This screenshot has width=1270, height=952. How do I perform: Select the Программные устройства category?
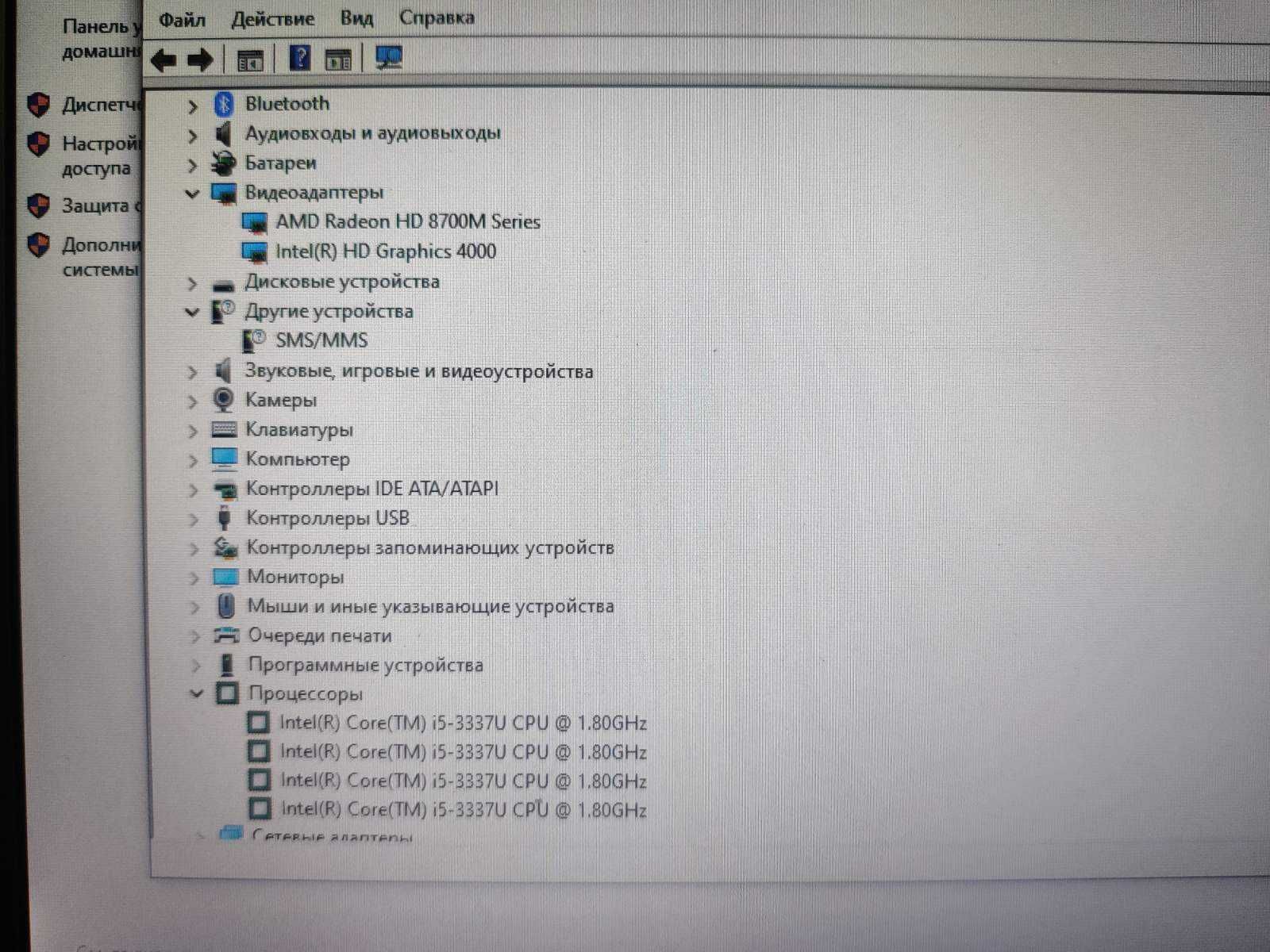(x=365, y=665)
